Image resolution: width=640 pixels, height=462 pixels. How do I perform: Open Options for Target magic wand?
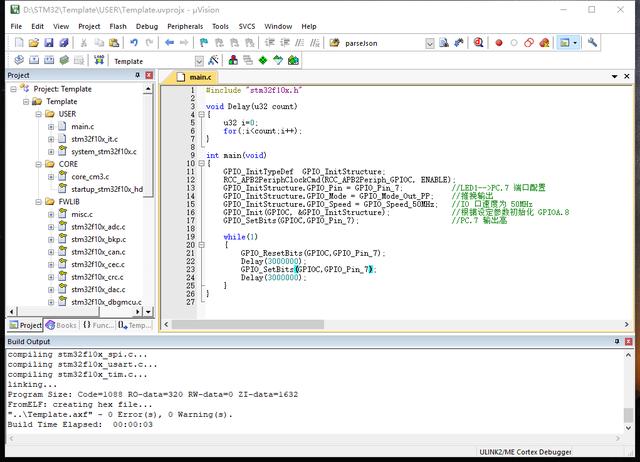click(213, 60)
